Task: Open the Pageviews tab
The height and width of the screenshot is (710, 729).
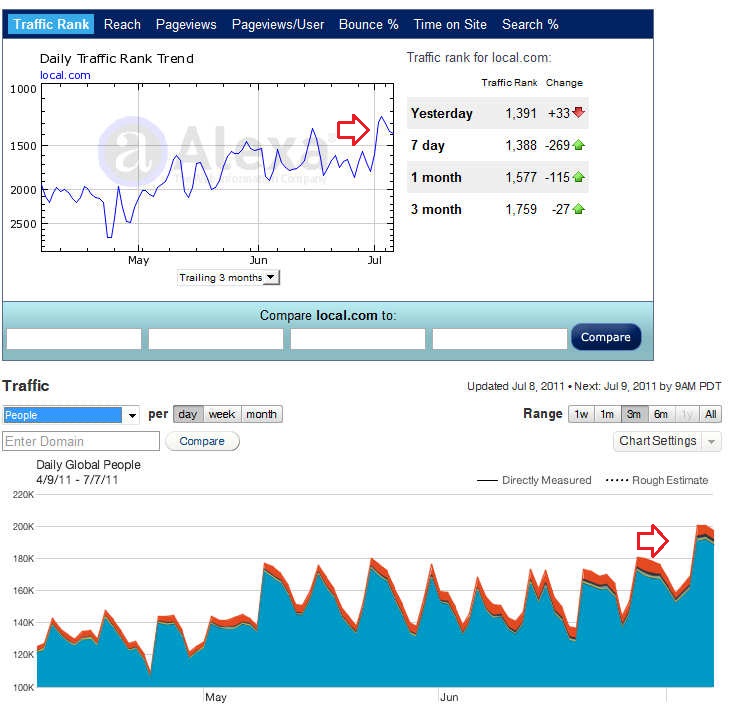Action: point(186,24)
